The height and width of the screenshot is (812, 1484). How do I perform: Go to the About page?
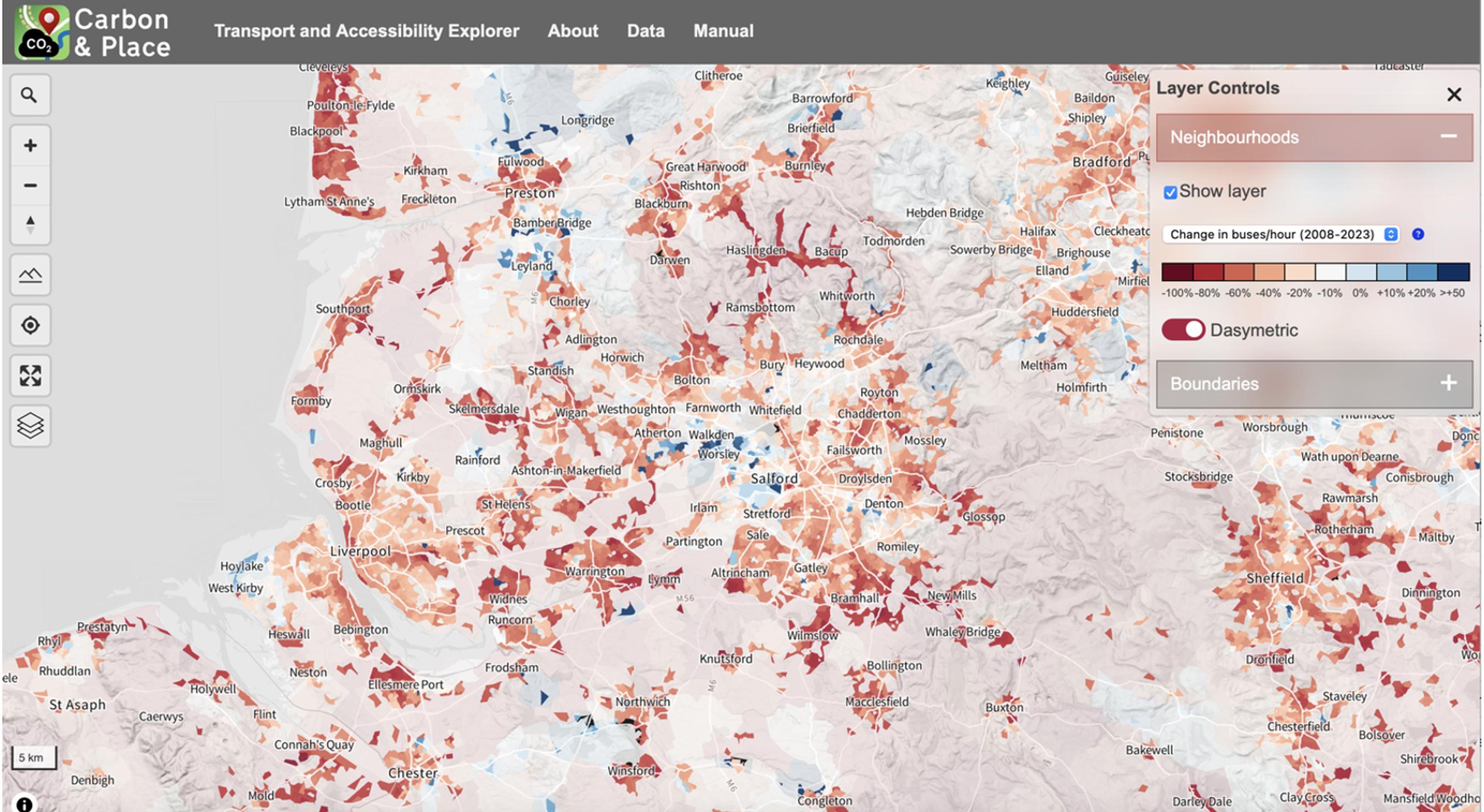573,31
